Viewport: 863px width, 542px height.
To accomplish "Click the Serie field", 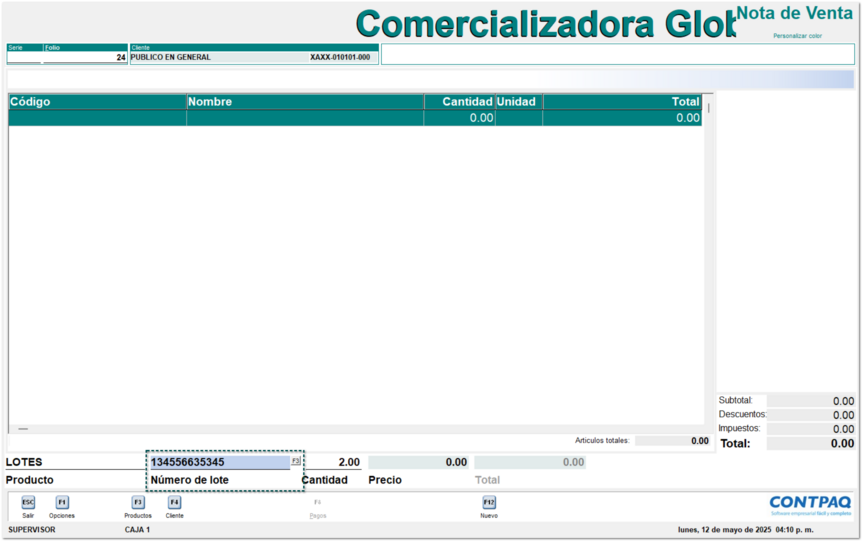I will click(24, 57).
